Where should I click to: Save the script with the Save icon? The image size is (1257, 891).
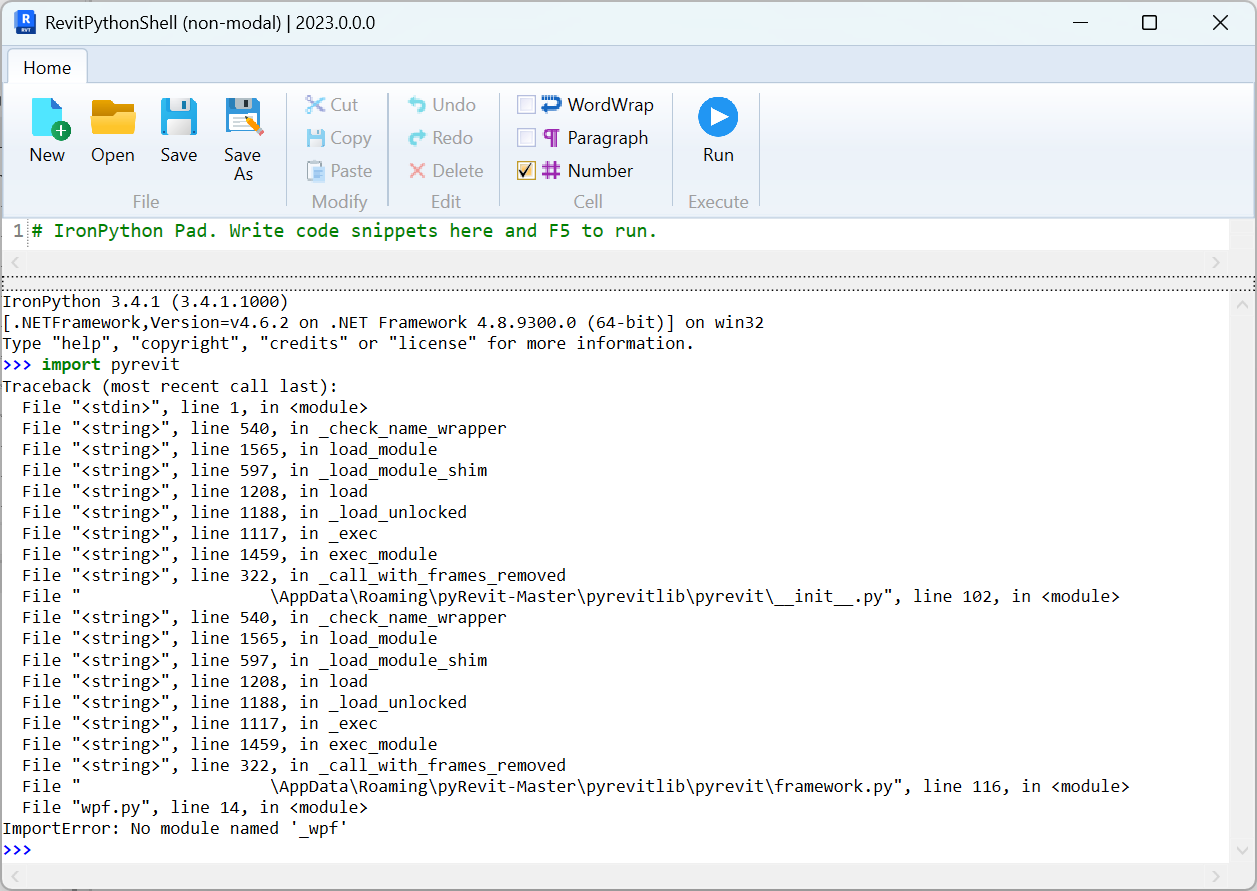click(x=179, y=117)
